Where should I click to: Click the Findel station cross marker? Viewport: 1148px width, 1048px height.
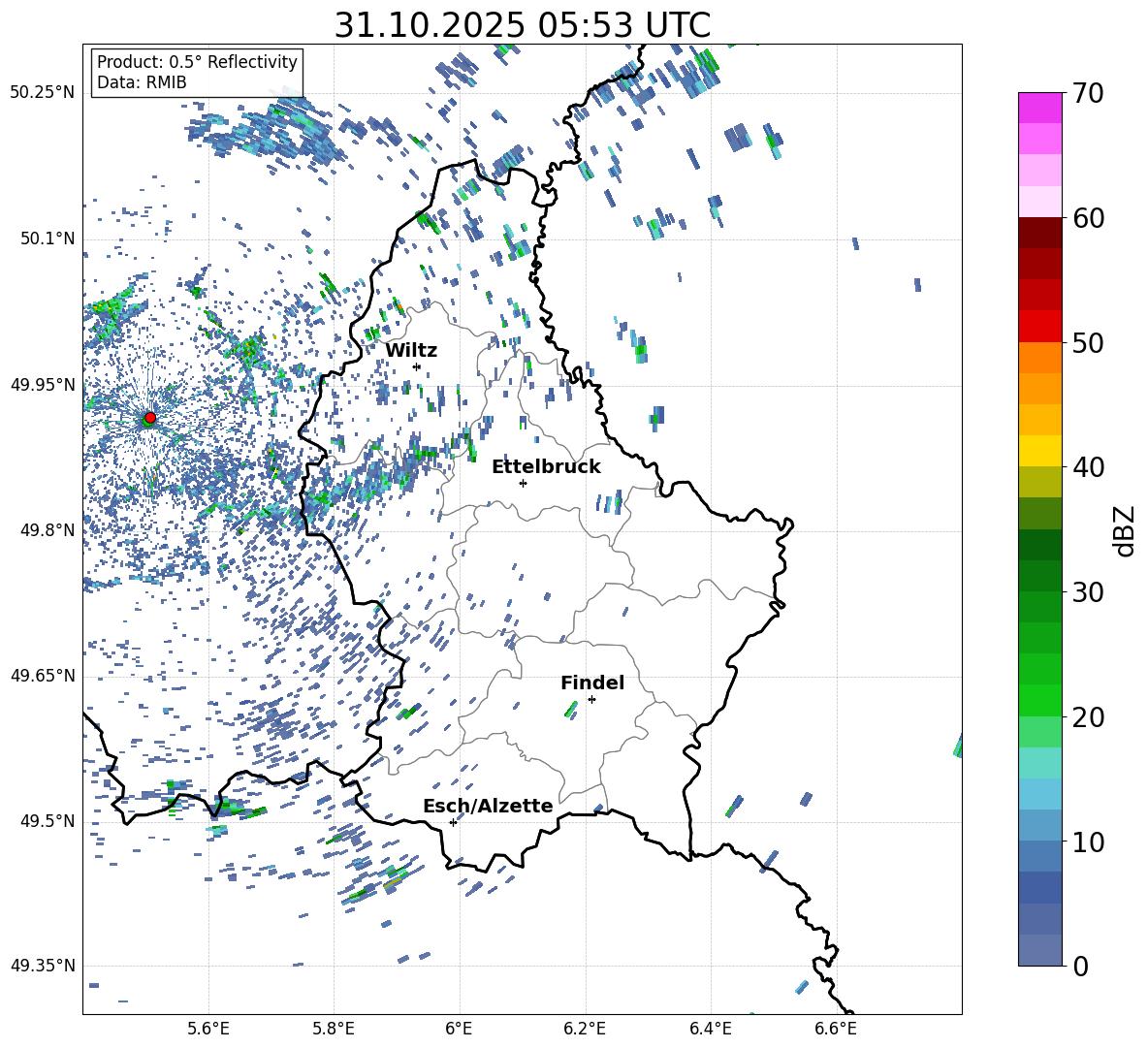point(591,699)
